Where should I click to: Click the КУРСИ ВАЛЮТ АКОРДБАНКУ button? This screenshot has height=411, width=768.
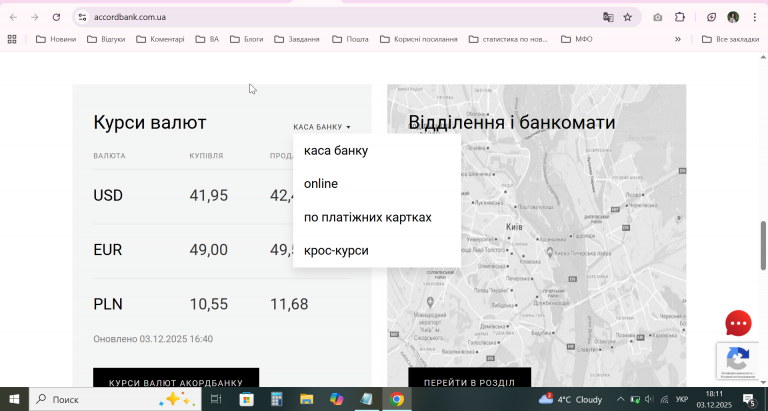(x=176, y=382)
